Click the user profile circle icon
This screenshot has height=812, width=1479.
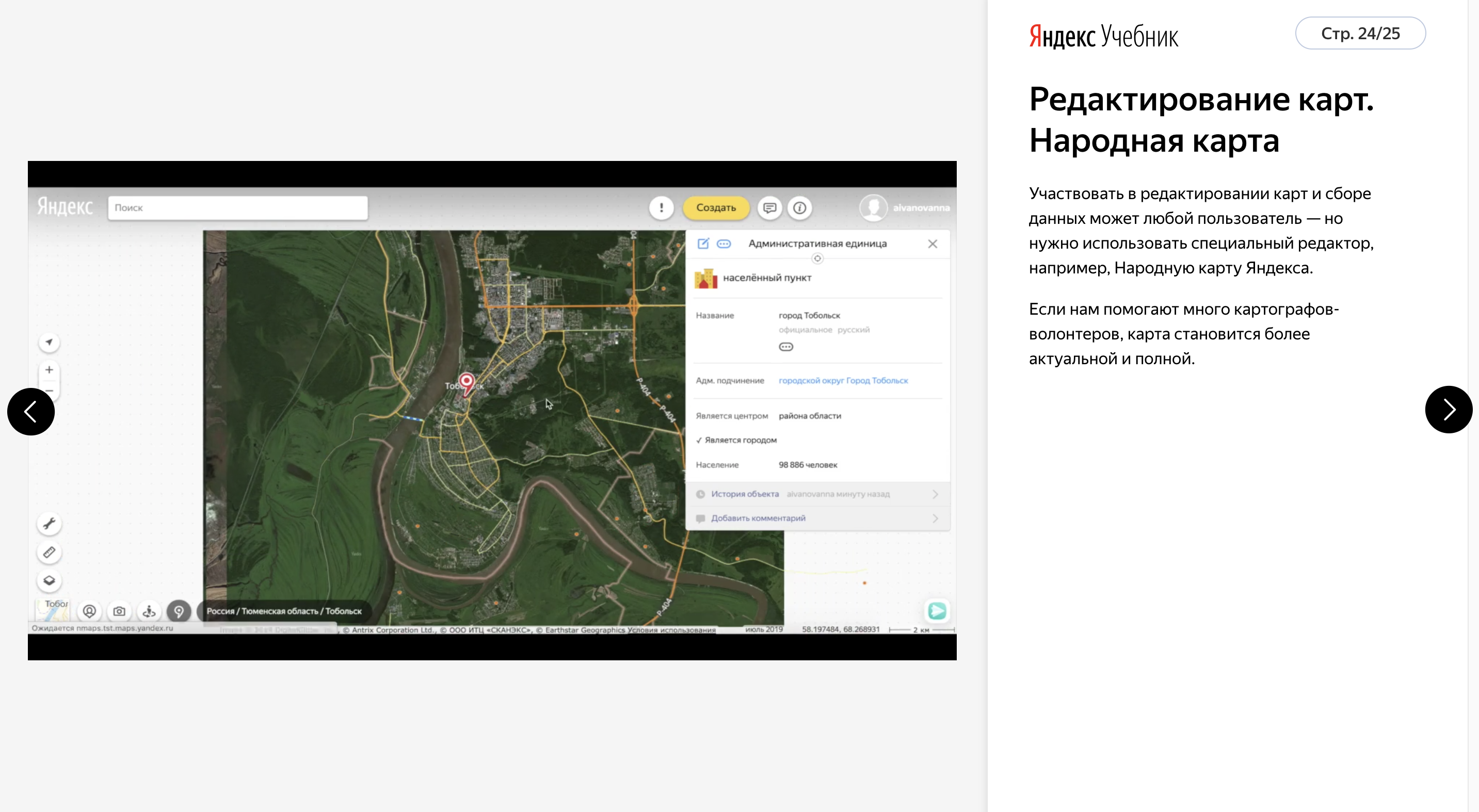[90, 611]
